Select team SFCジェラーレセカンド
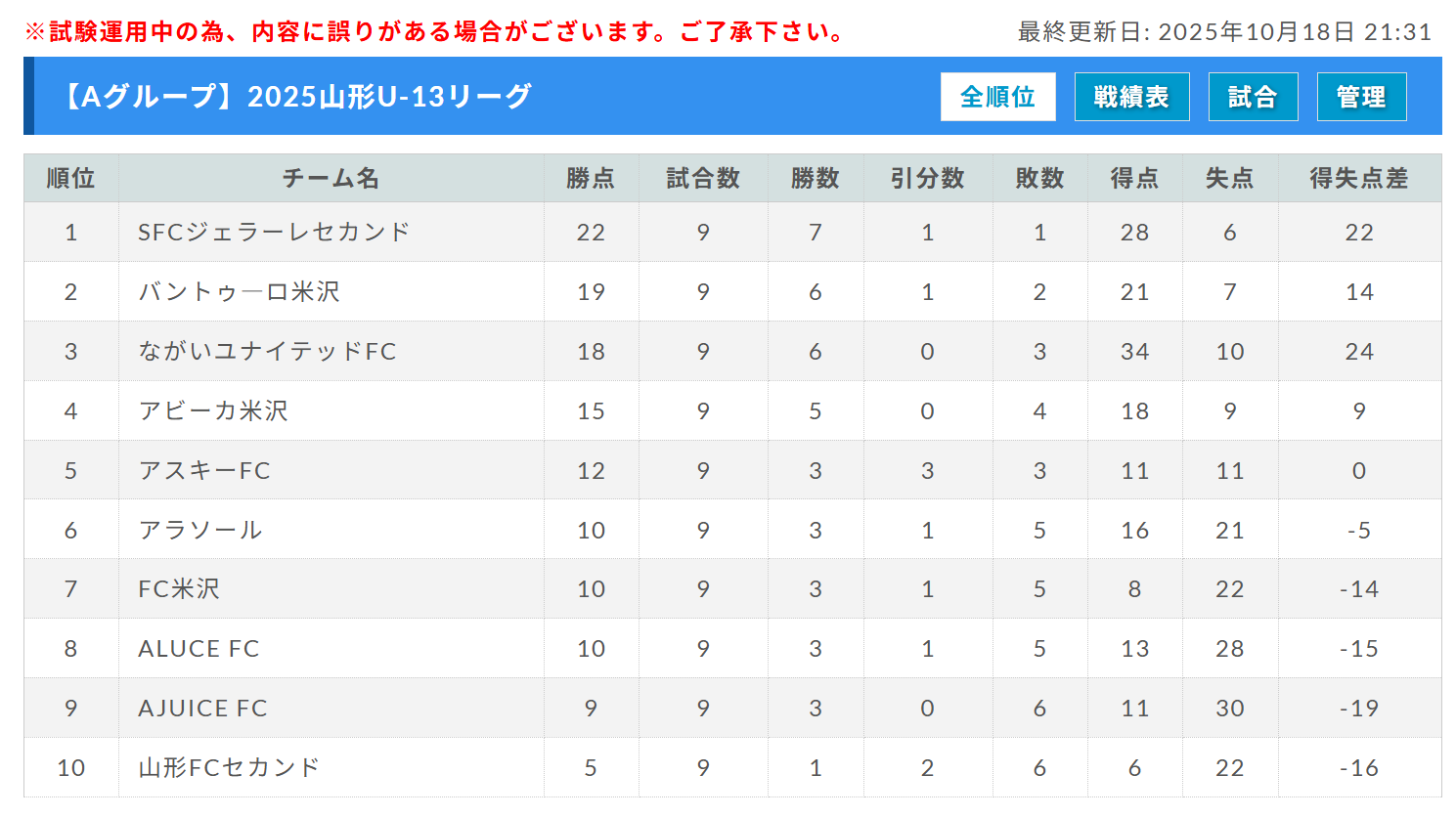Viewport: 1456px width, 818px height. click(274, 233)
